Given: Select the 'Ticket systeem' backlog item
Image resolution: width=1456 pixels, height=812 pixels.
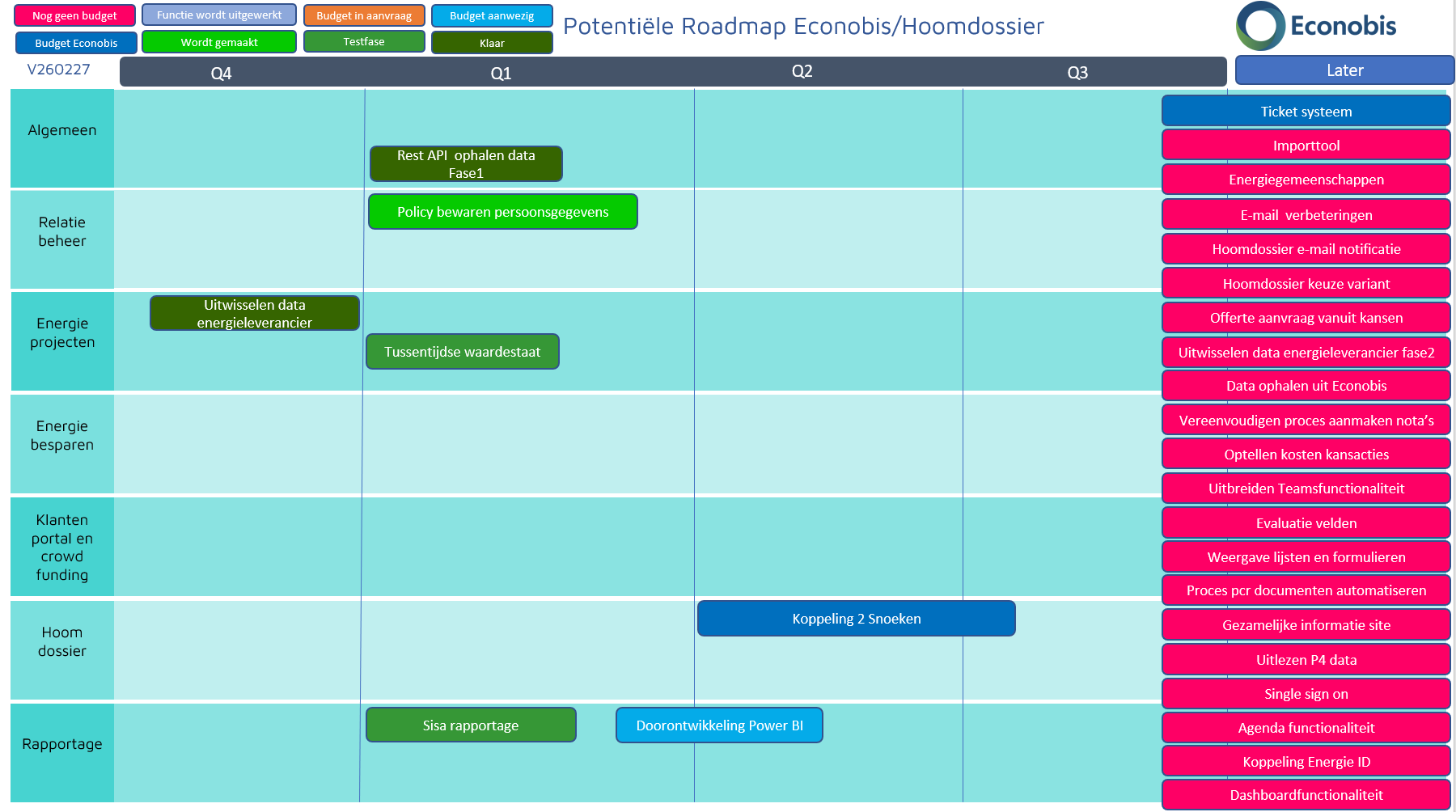Looking at the screenshot, I should click(1306, 112).
